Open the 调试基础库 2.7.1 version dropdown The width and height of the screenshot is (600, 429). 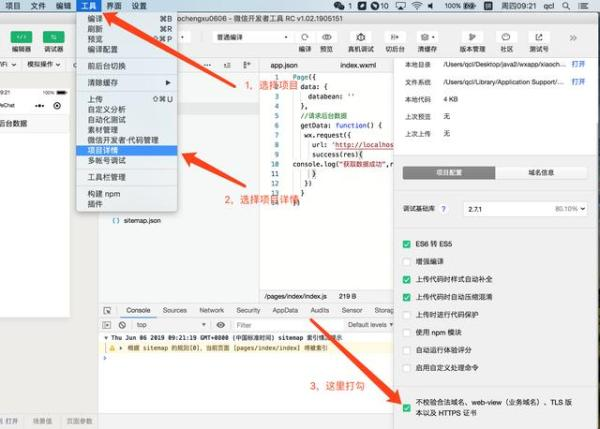pos(525,209)
